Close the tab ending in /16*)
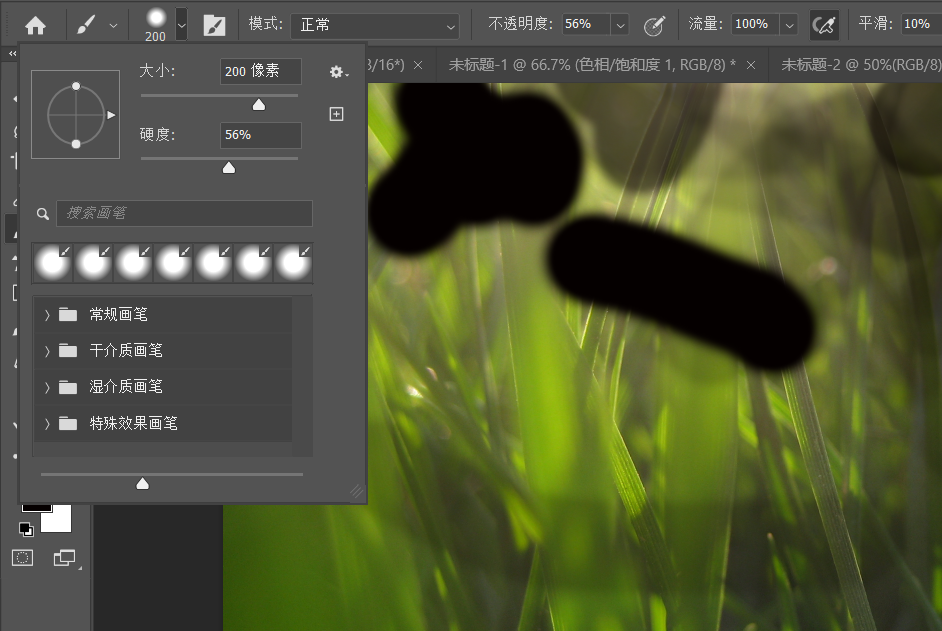 pos(418,65)
